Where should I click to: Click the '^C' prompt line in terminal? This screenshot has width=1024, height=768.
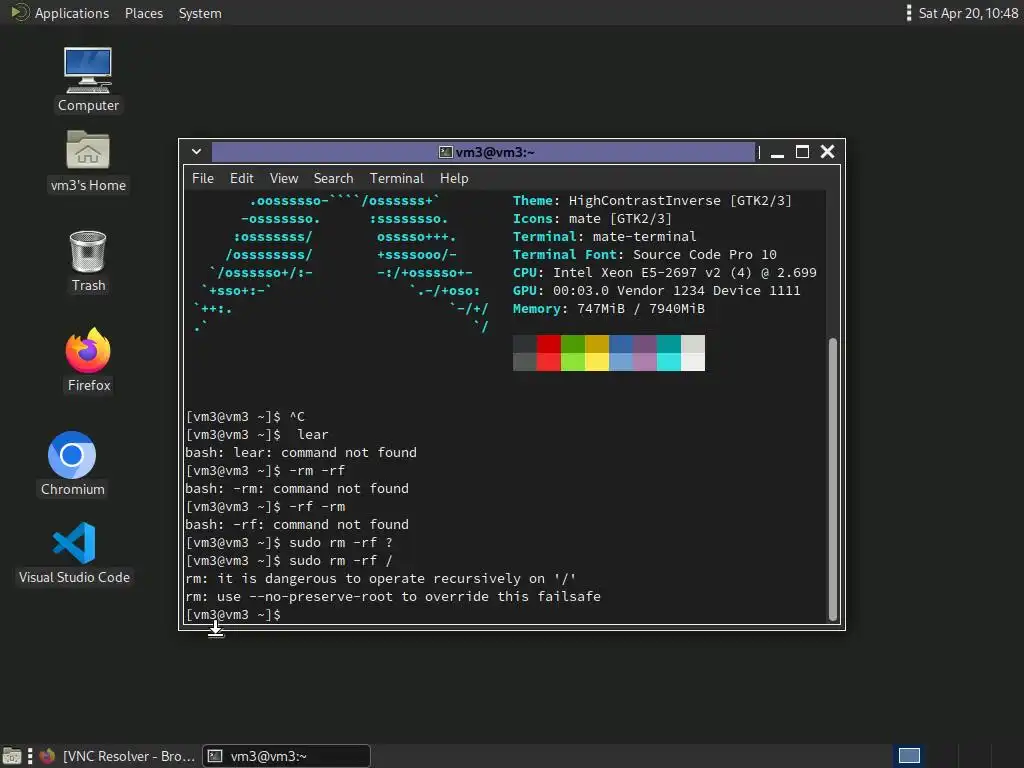point(245,417)
